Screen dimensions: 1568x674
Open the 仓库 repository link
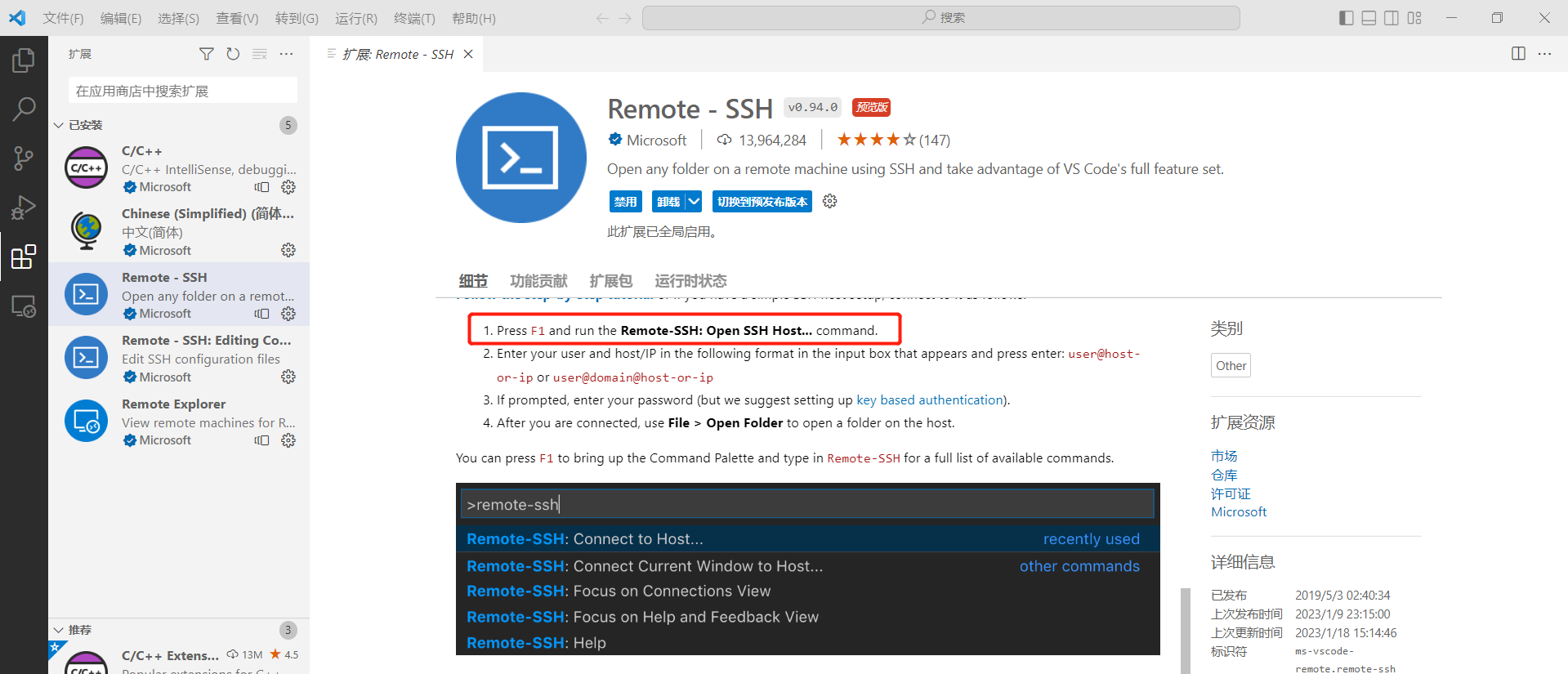pos(1224,475)
